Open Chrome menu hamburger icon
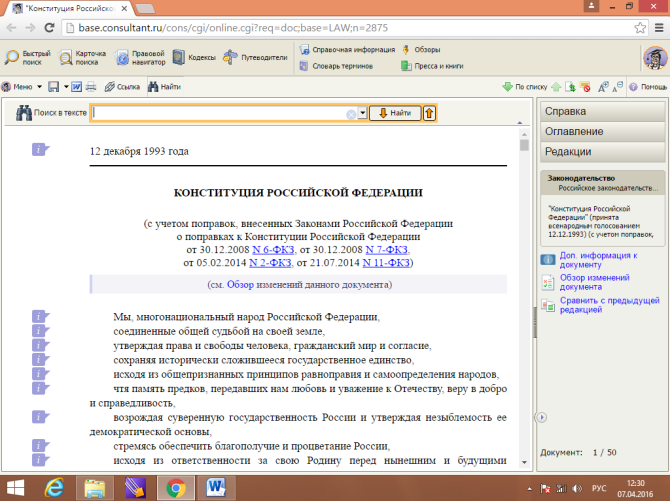670x501 pixels. (x=659, y=28)
